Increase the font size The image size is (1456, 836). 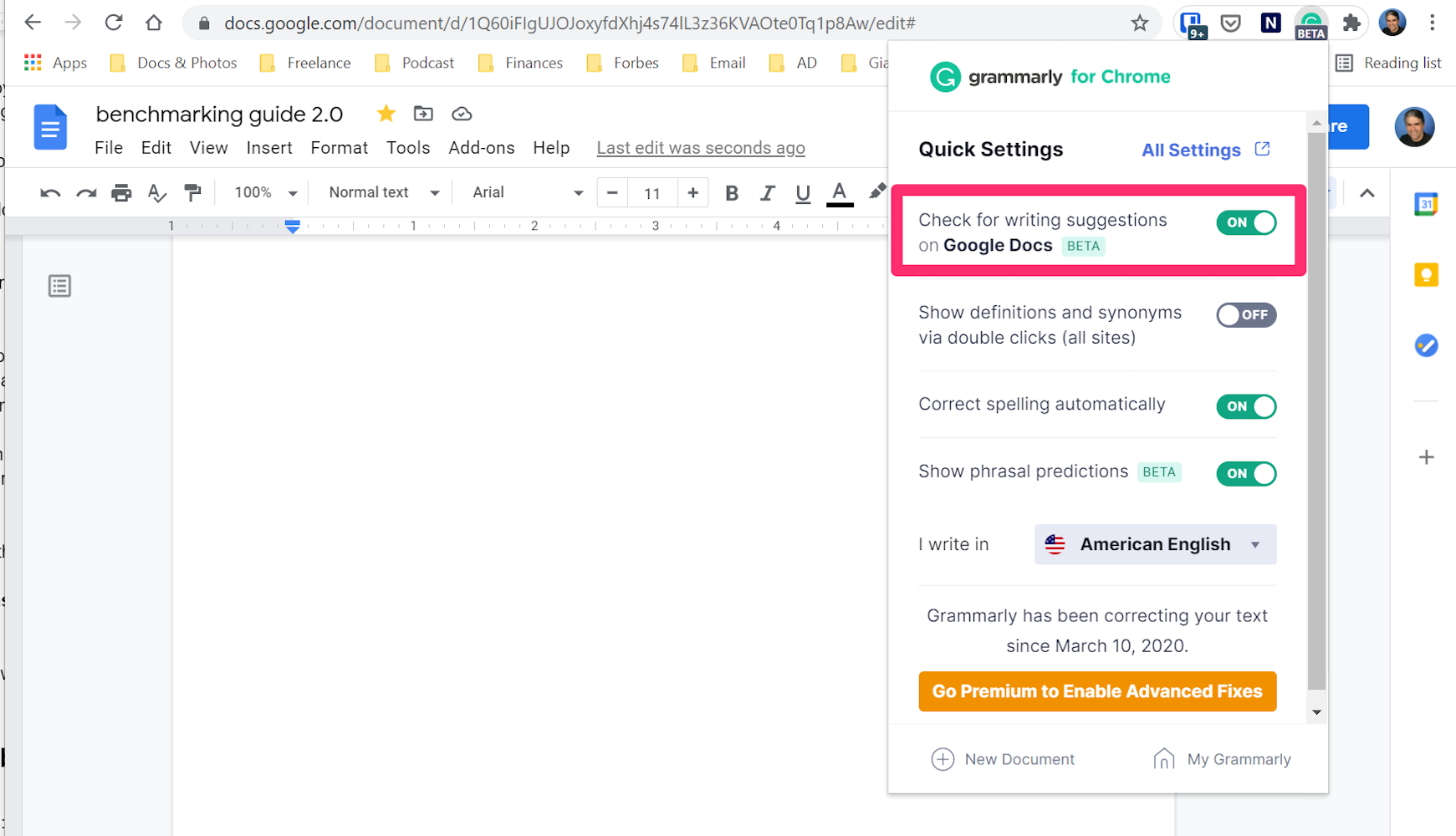point(692,193)
